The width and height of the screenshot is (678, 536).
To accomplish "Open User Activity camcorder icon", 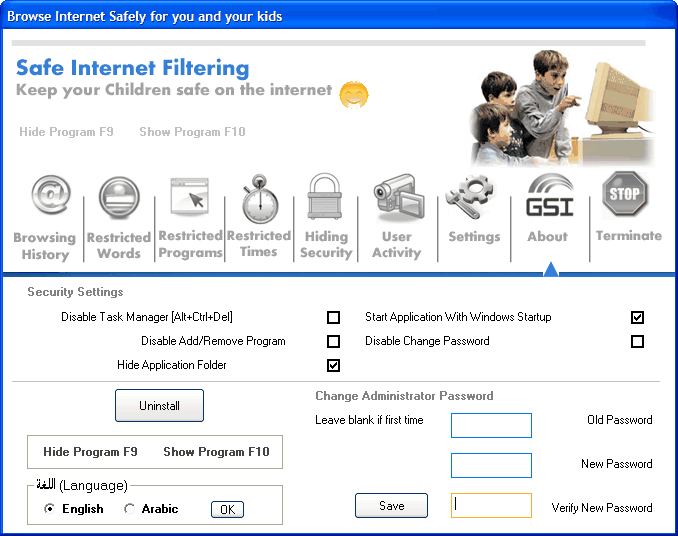I will click(x=399, y=197).
